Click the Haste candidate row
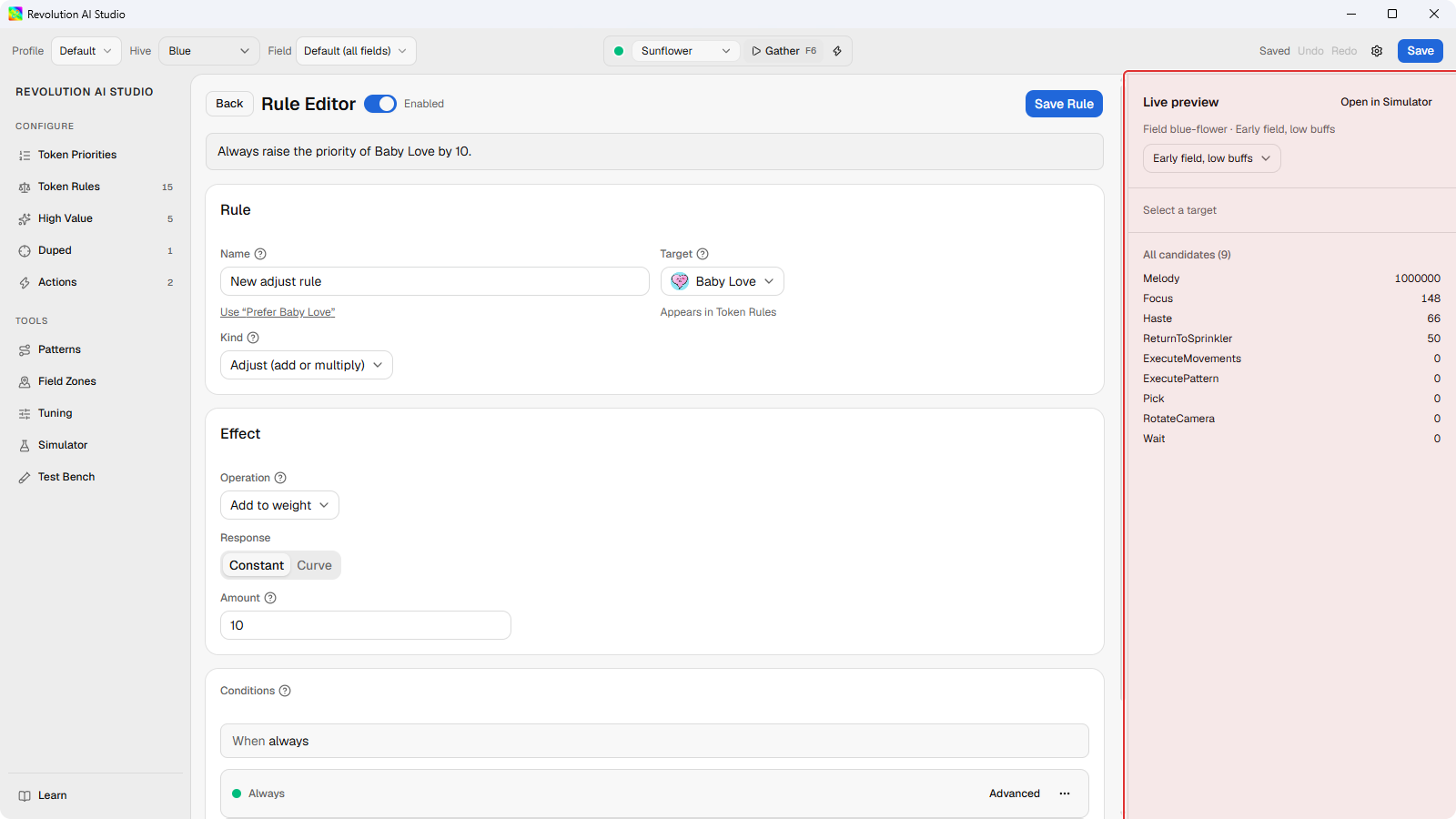 click(x=1291, y=318)
